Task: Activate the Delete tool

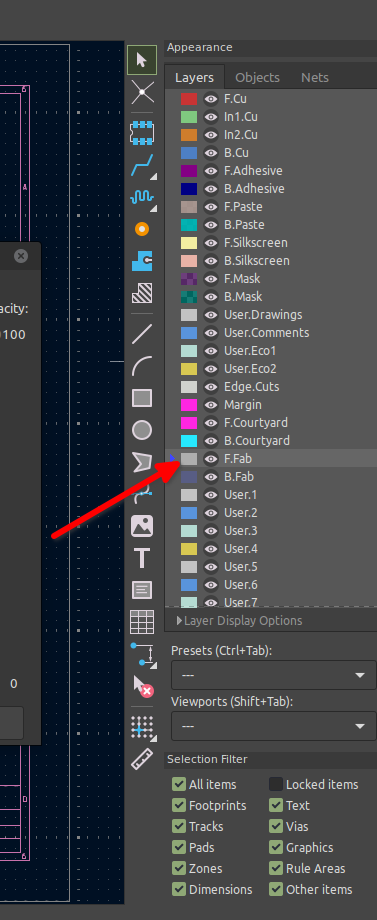Action: (142, 686)
